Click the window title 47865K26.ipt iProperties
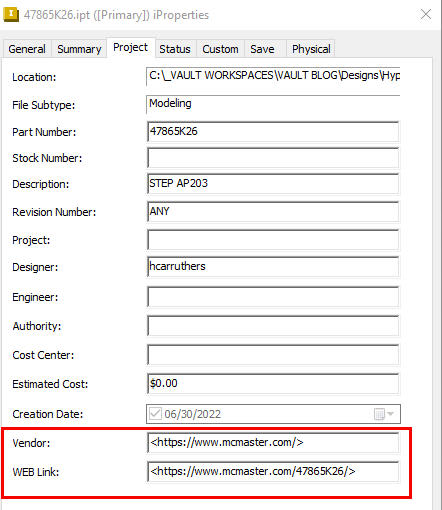442x510 pixels. click(116, 15)
